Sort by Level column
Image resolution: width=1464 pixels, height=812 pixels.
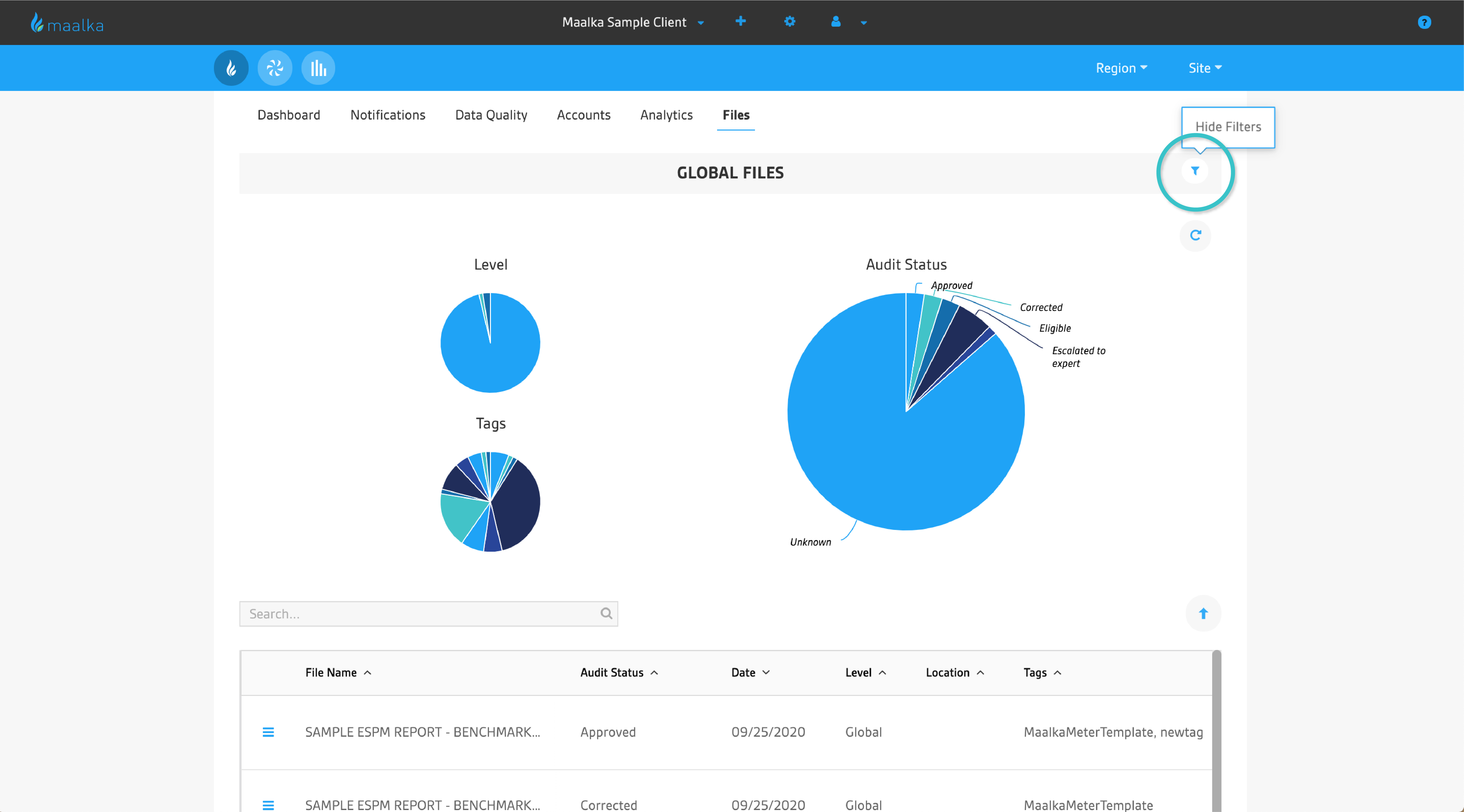(x=865, y=673)
